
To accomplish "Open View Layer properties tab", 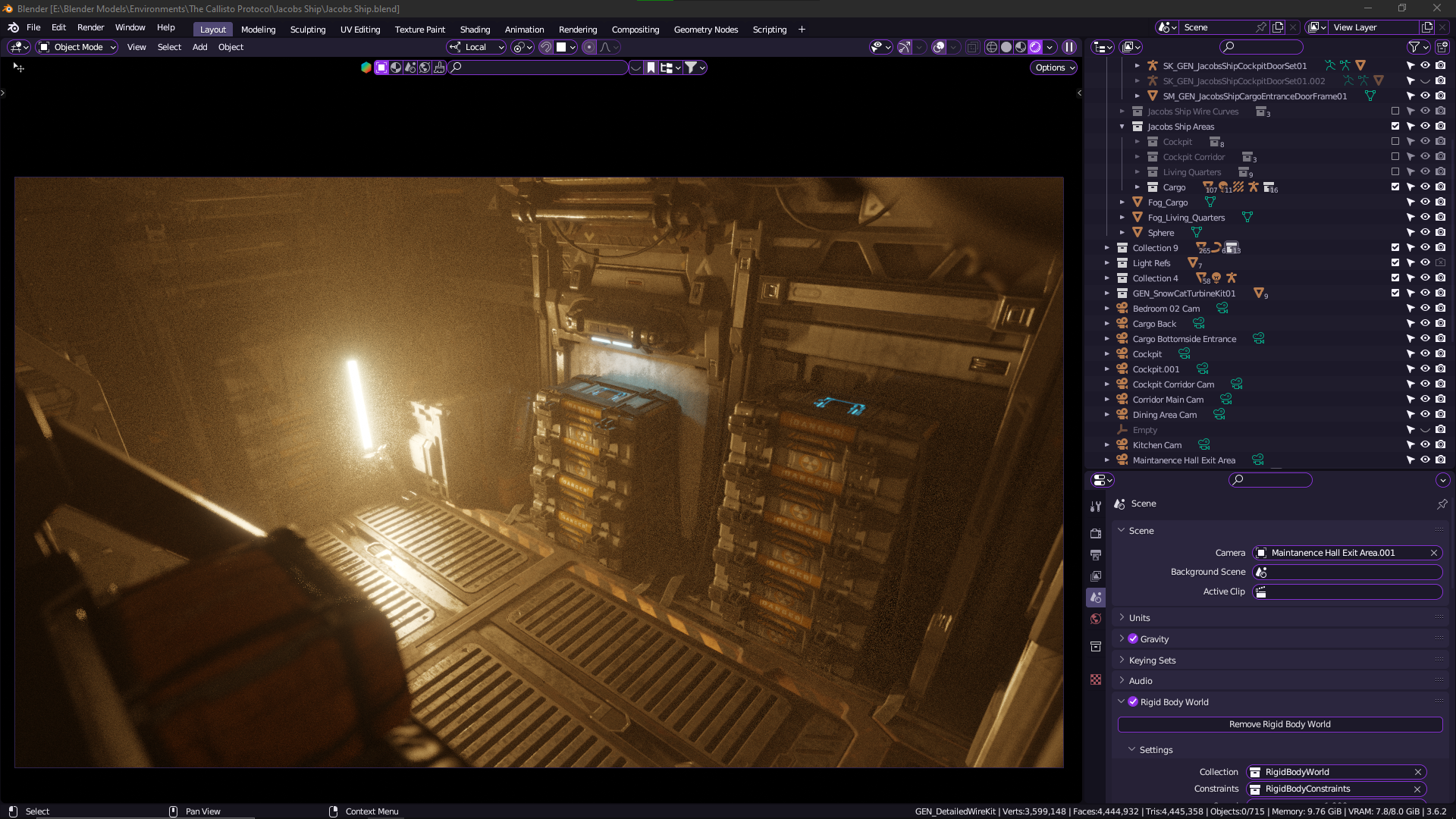I will pos(1095,576).
